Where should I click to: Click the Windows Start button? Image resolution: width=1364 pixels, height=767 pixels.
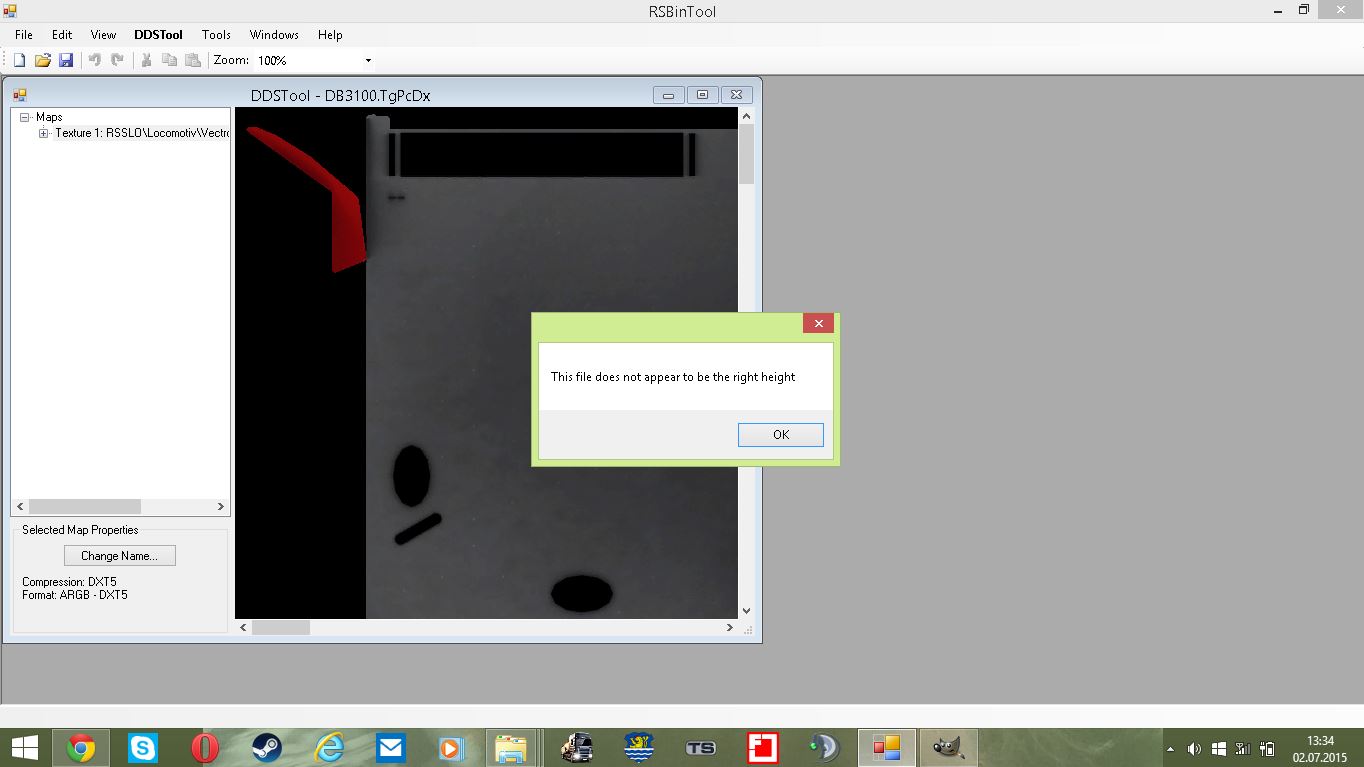24,748
